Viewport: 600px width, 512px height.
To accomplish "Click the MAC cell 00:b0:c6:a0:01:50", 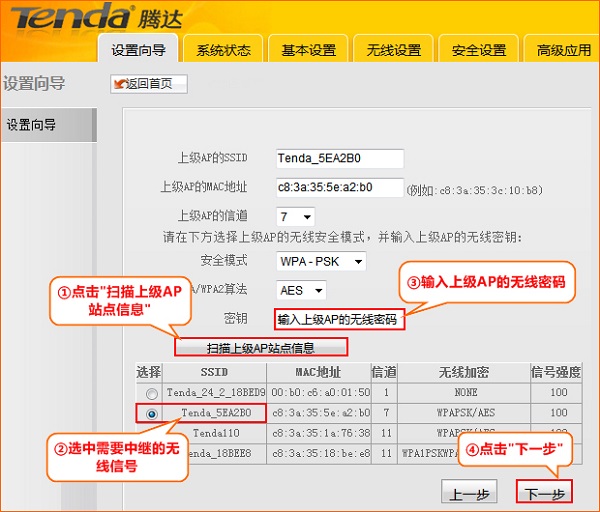I will 320,392.
